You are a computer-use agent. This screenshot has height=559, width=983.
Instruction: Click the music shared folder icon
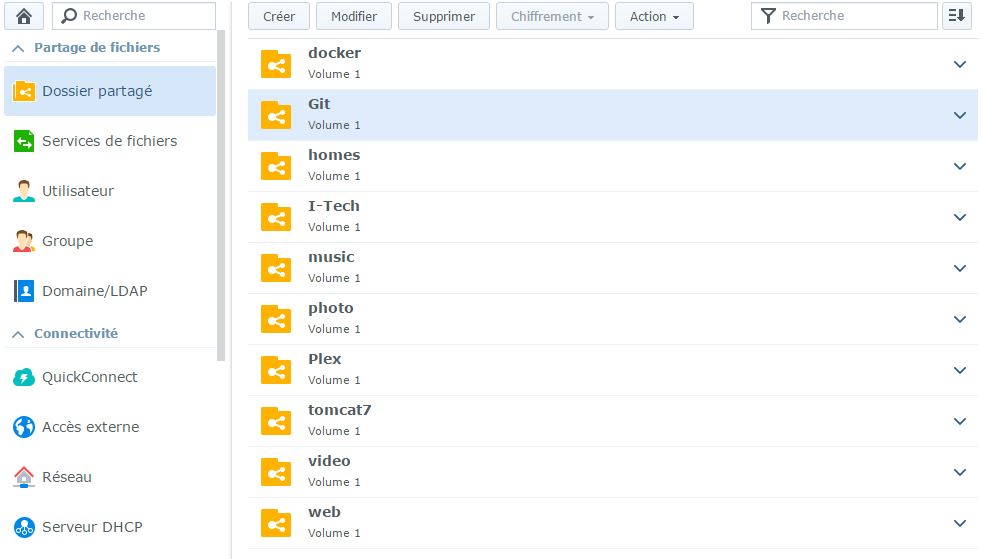276,268
